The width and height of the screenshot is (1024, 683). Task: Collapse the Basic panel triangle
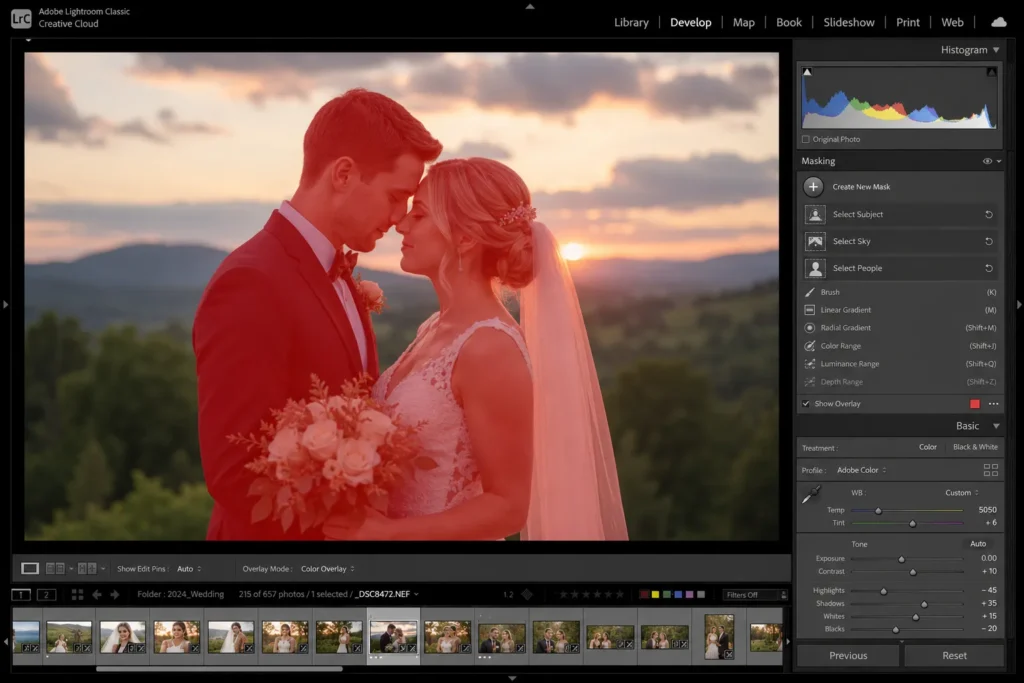tap(996, 426)
